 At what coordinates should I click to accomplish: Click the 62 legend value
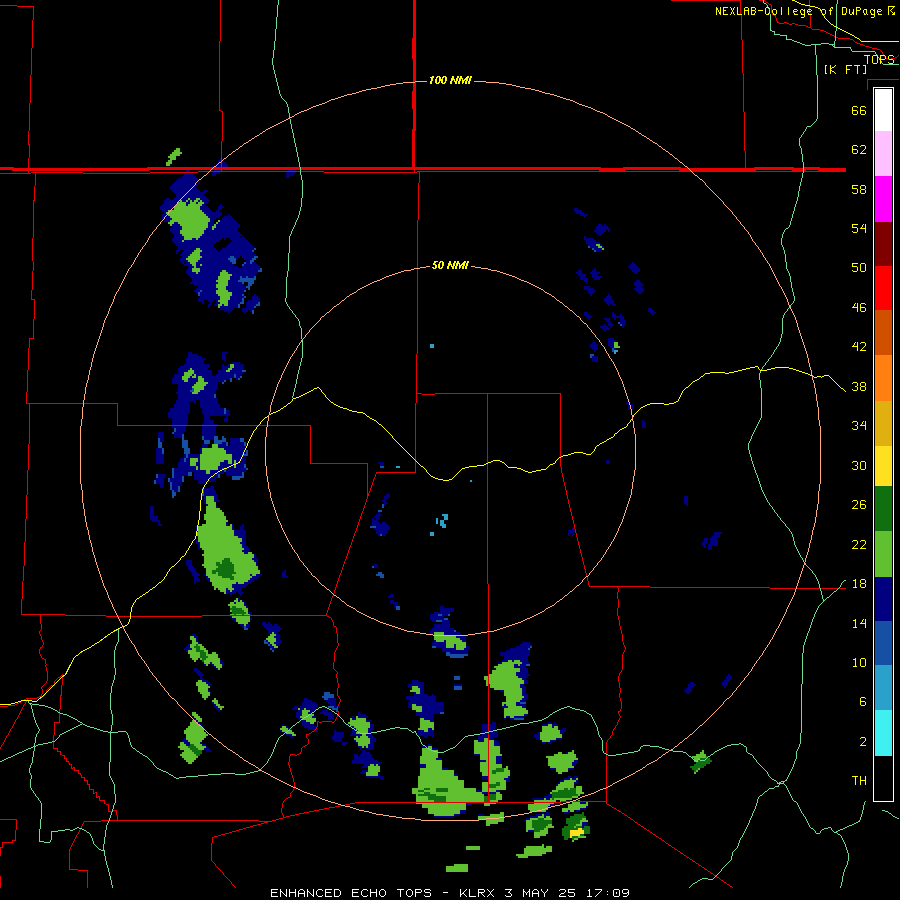tap(859, 150)
